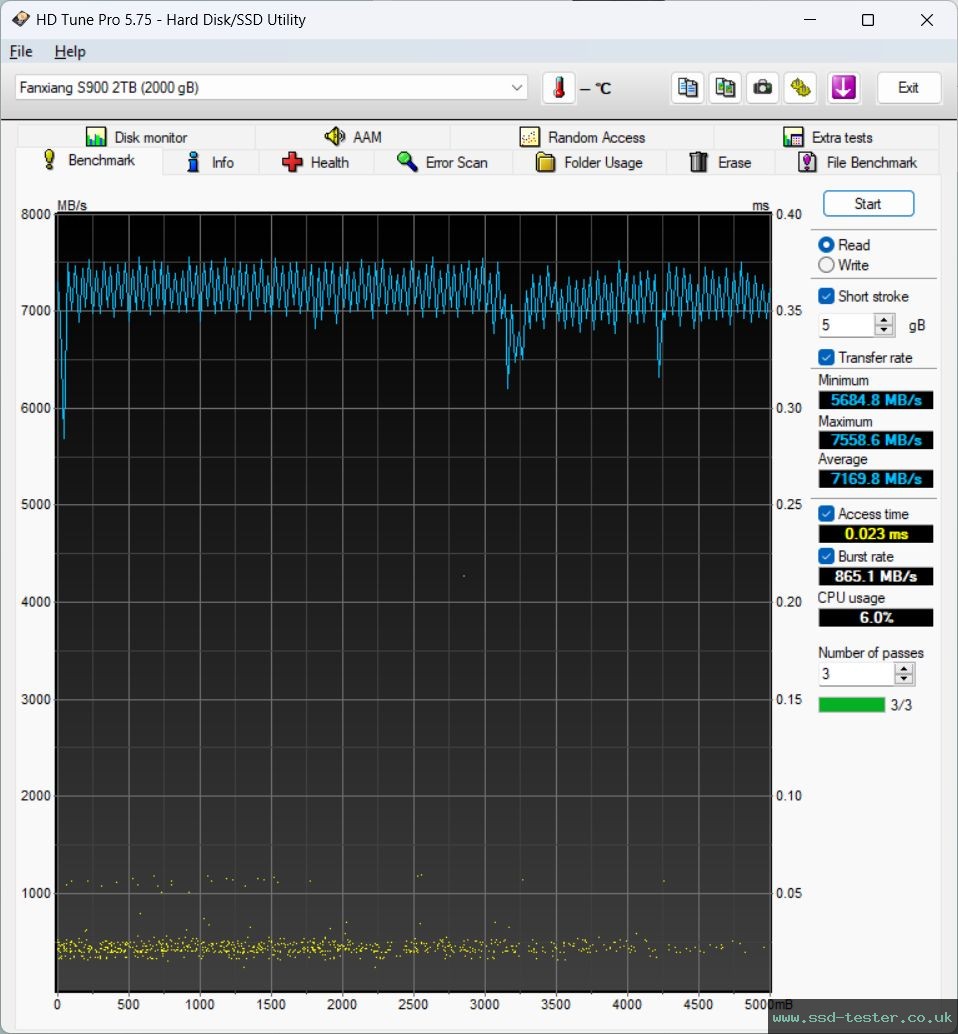
Task: Switch to the Extra tests tab
Action: tap(827, 137)
